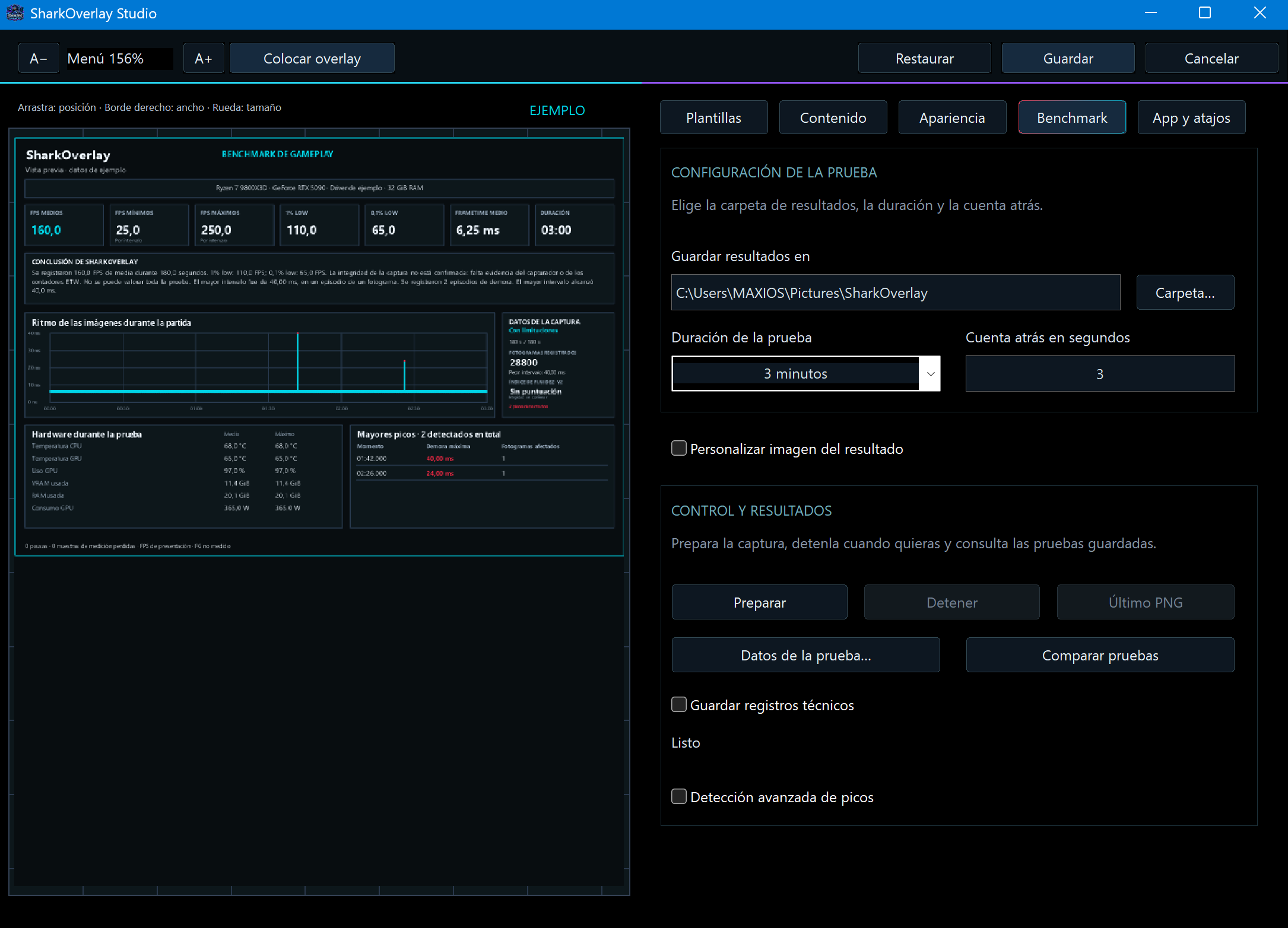The image size is (1288, 928).
Task: Enable Personalizar imagen del resultado checkbox
Action: tap(679, 449)
